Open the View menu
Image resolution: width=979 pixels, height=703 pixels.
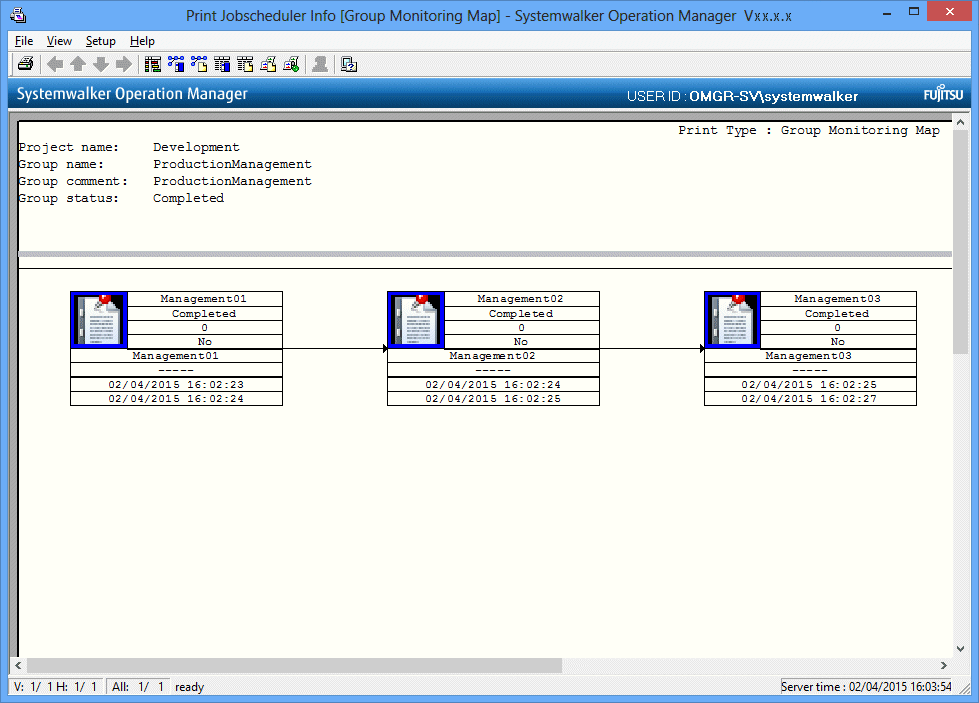[x=59, y=41]
